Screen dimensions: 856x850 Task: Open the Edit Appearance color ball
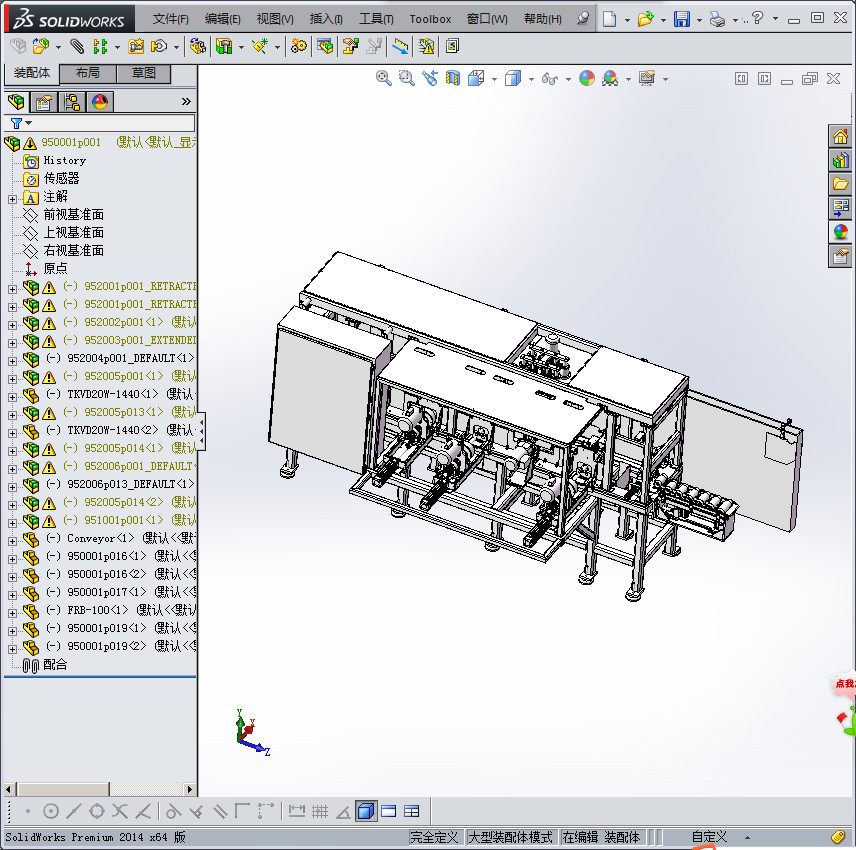[587, 78]
